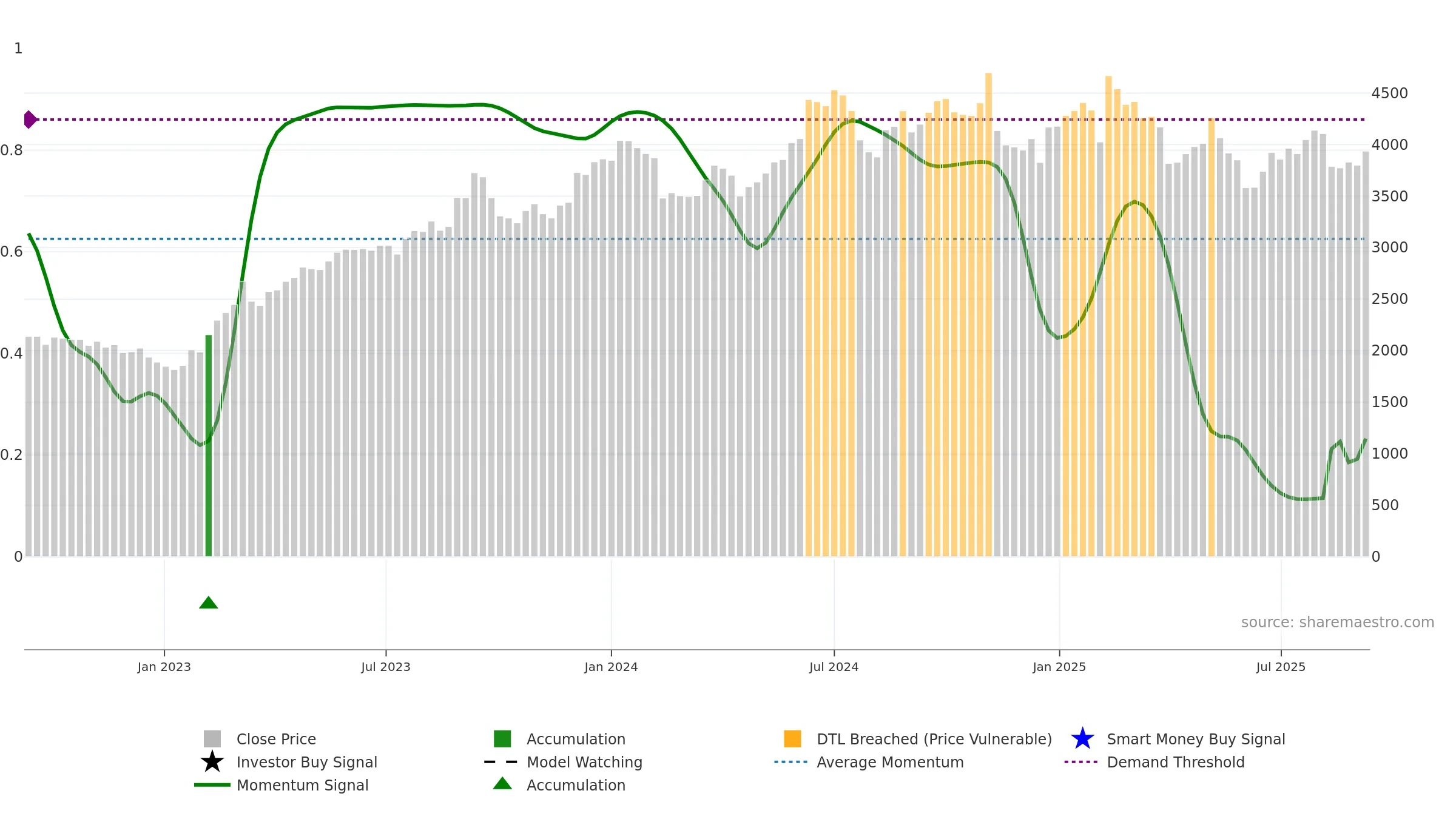Click the Close Price legend label

point(276,739)
